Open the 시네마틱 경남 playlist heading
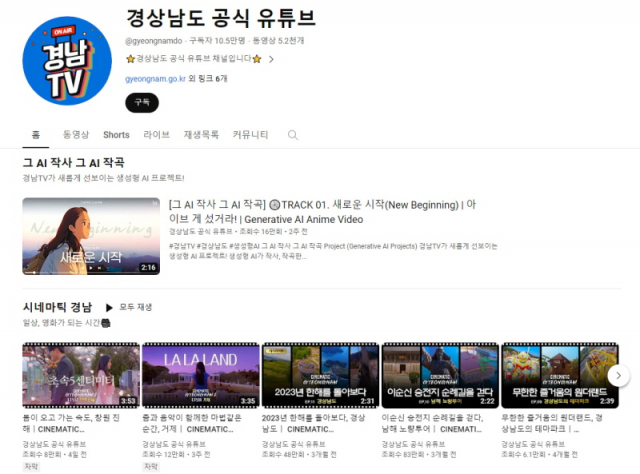 58,307
